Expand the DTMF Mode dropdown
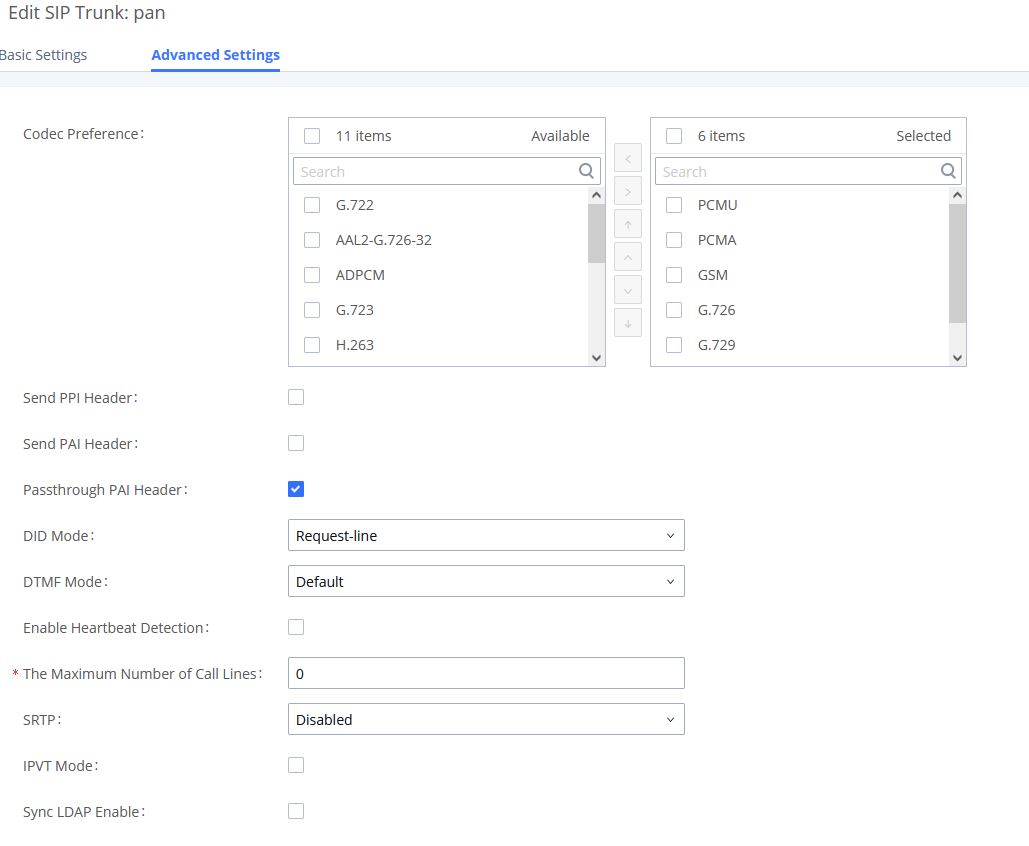This screenshot has height=846, width=1029. click(x=485, y=581)
